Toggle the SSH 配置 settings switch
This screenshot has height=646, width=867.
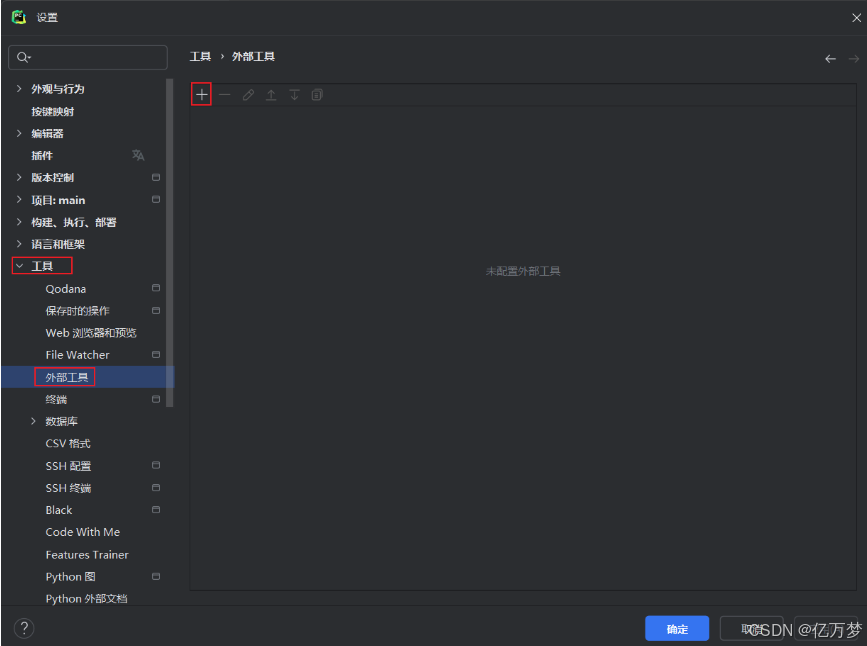tap(157, 465)
